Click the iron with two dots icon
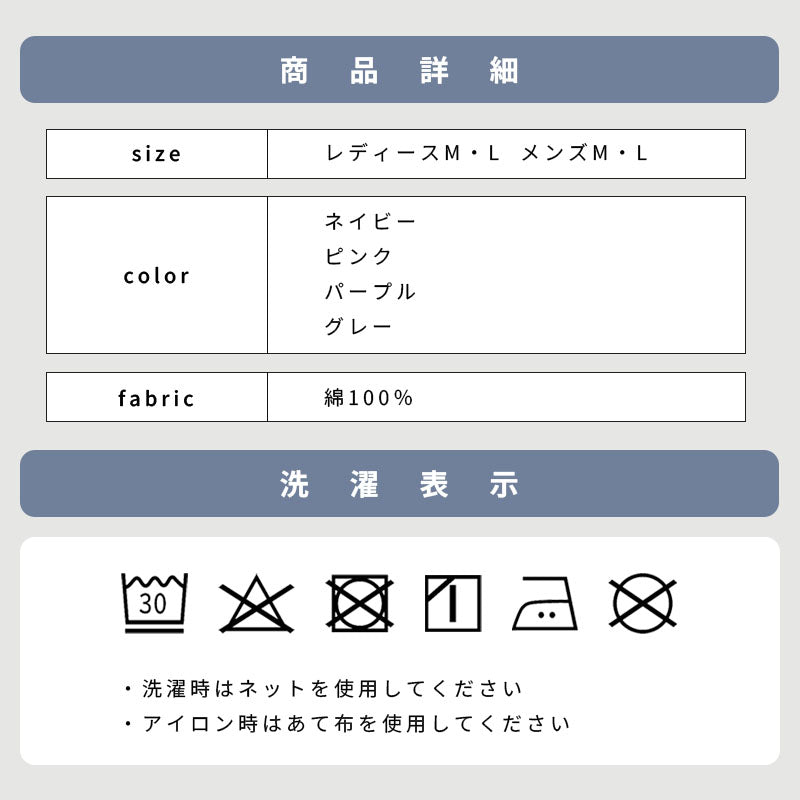This screenshot has height=800, width=800. tap(545, 605)
